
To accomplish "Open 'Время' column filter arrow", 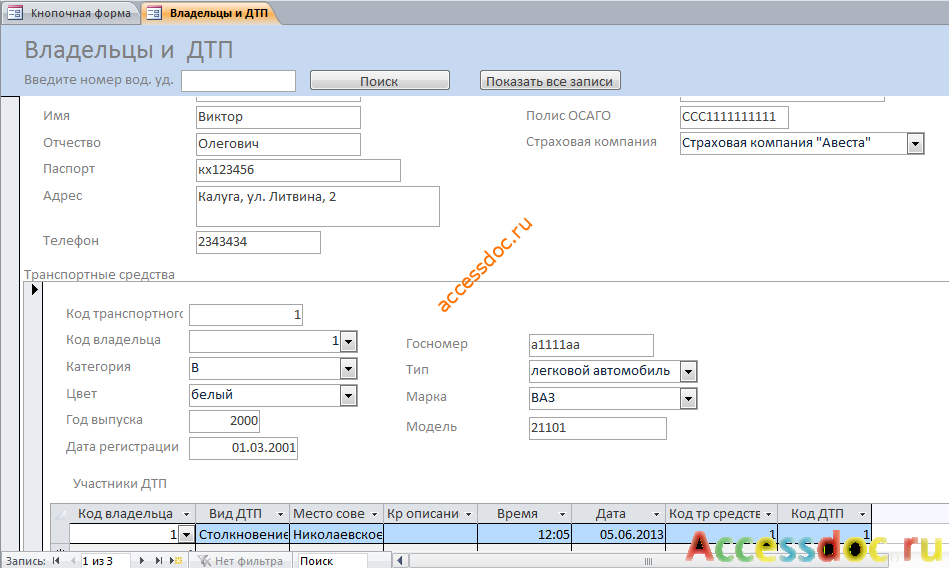I will 562,514.
